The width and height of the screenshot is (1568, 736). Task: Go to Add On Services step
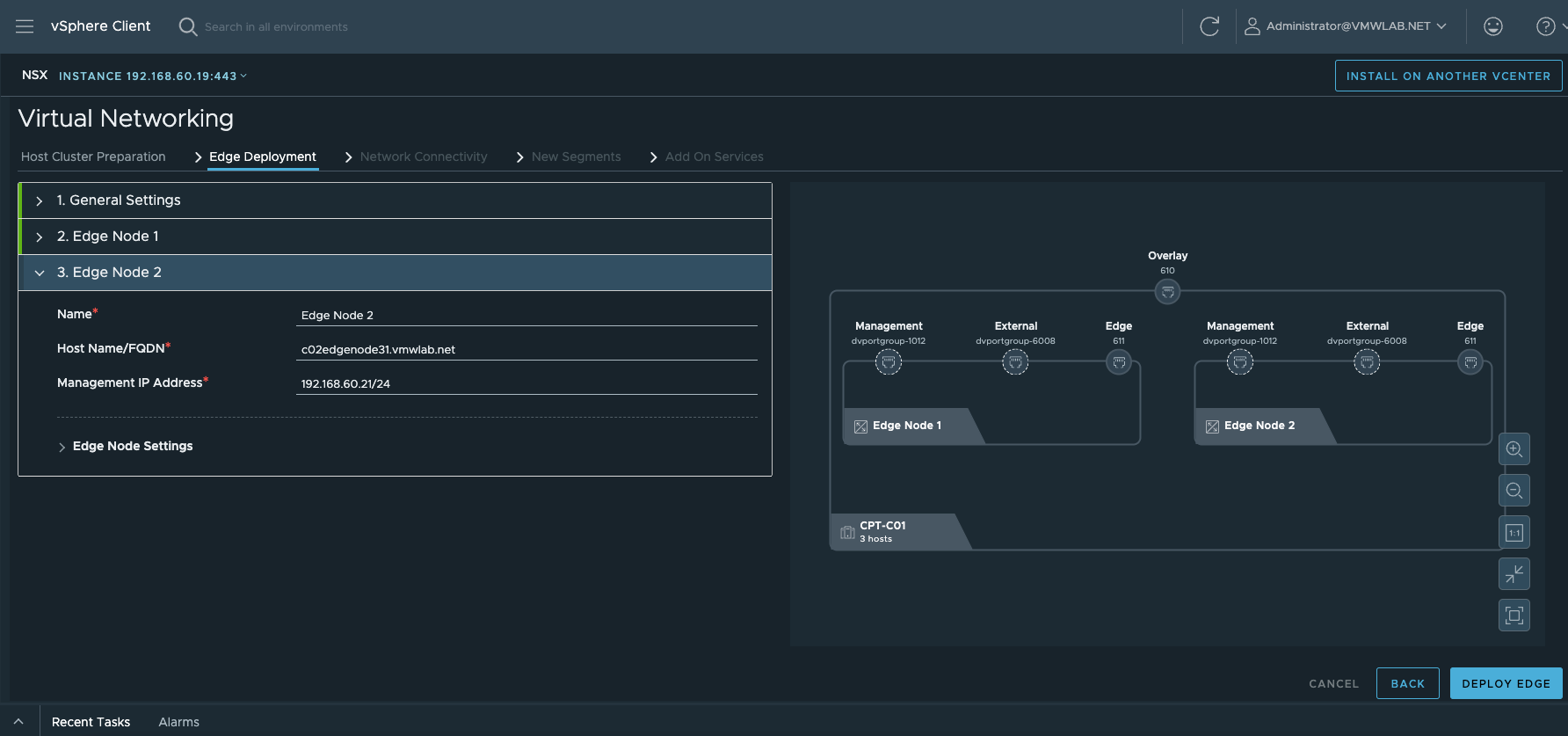point(715,157)
